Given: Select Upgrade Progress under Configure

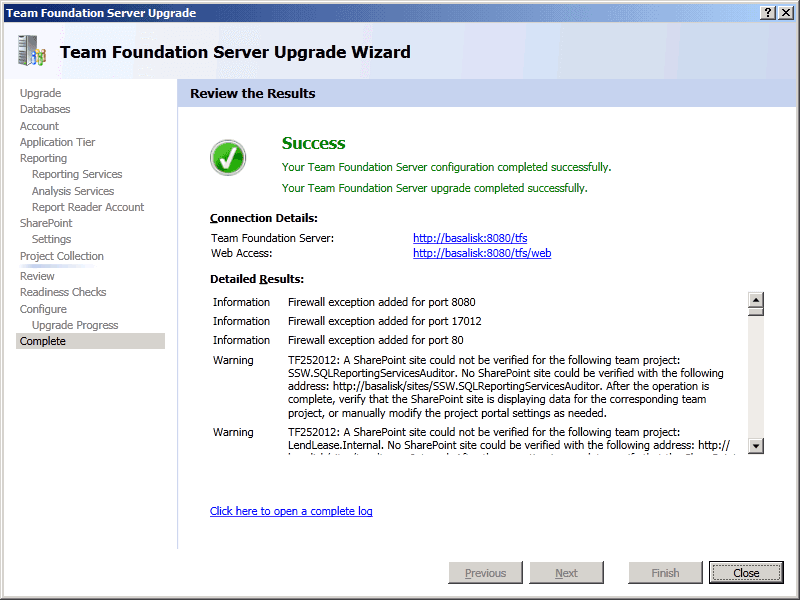Looking at the screenshot, I should pos(75,325).
